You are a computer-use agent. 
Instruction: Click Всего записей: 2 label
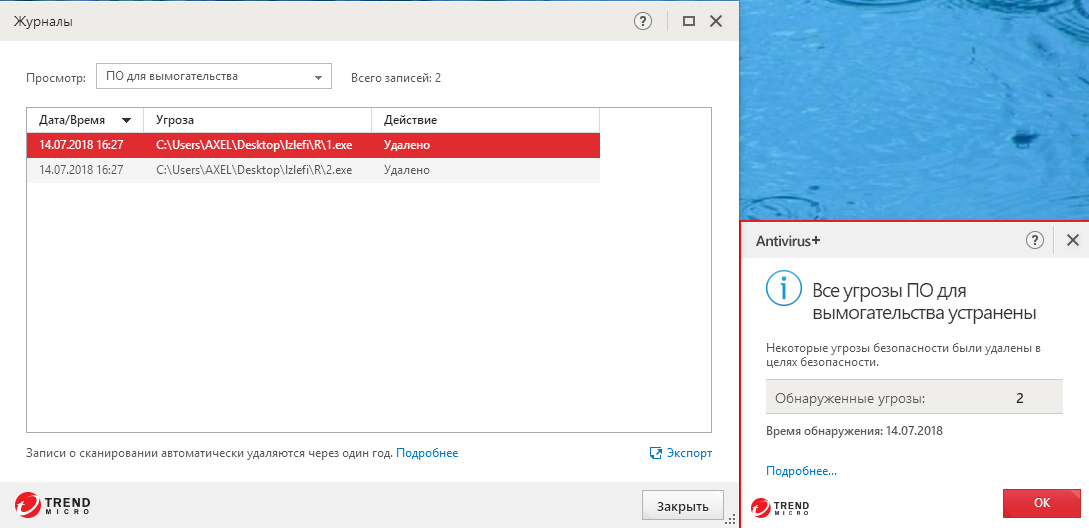[396, 78]
